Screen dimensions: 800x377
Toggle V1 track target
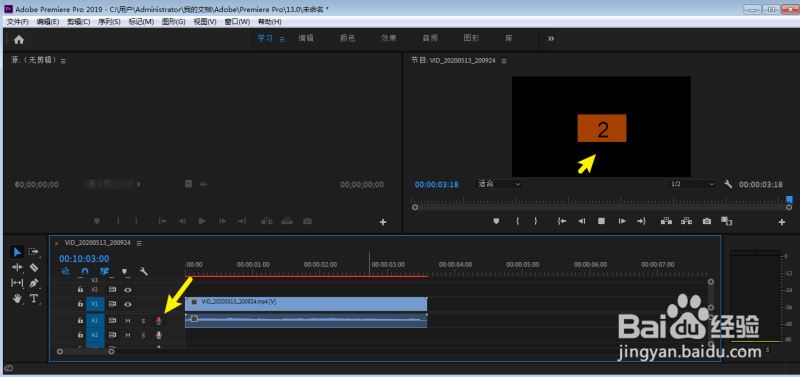95,305
